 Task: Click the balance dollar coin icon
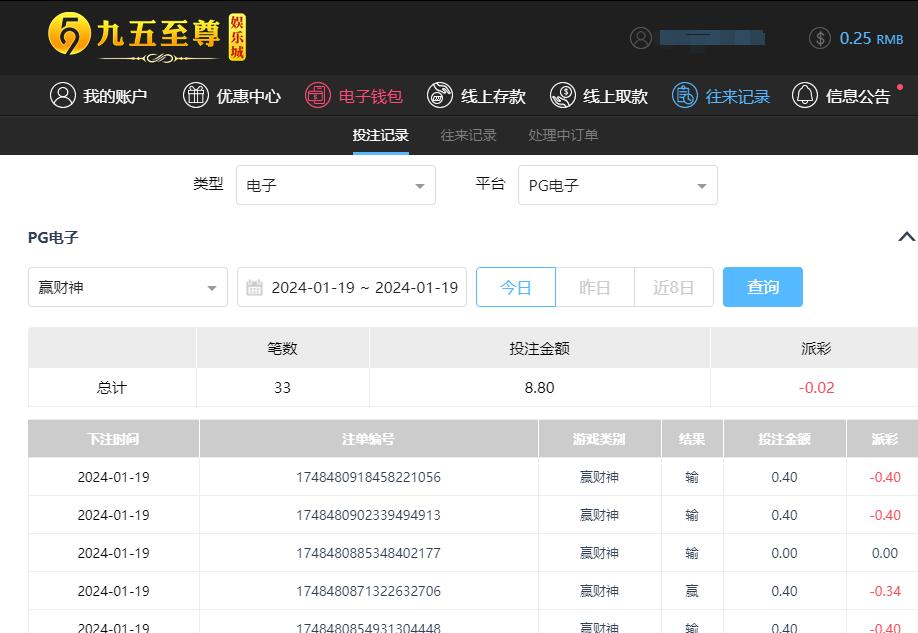820,38
